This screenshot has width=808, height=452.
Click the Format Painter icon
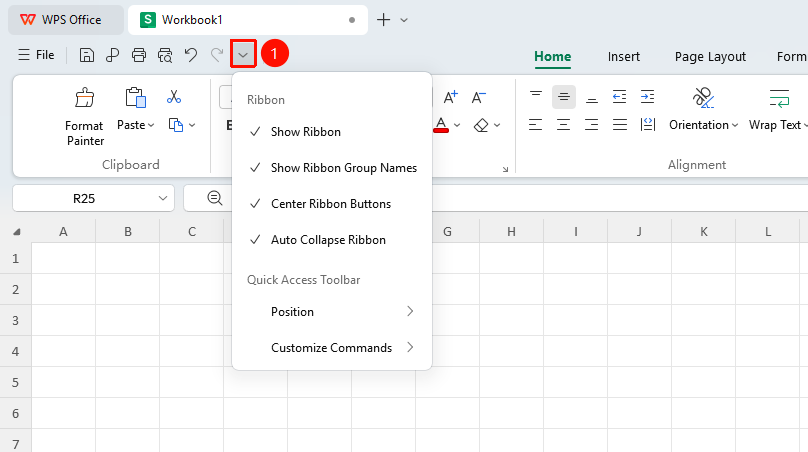85,97
